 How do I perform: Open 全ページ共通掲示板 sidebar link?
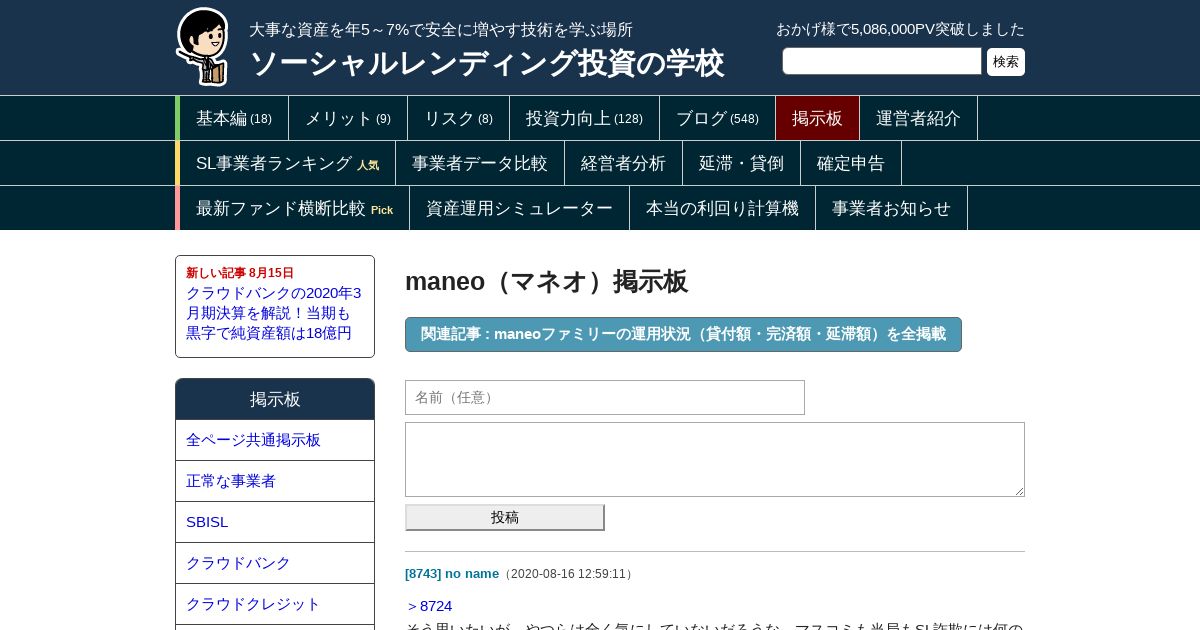(x=275, y=440)
